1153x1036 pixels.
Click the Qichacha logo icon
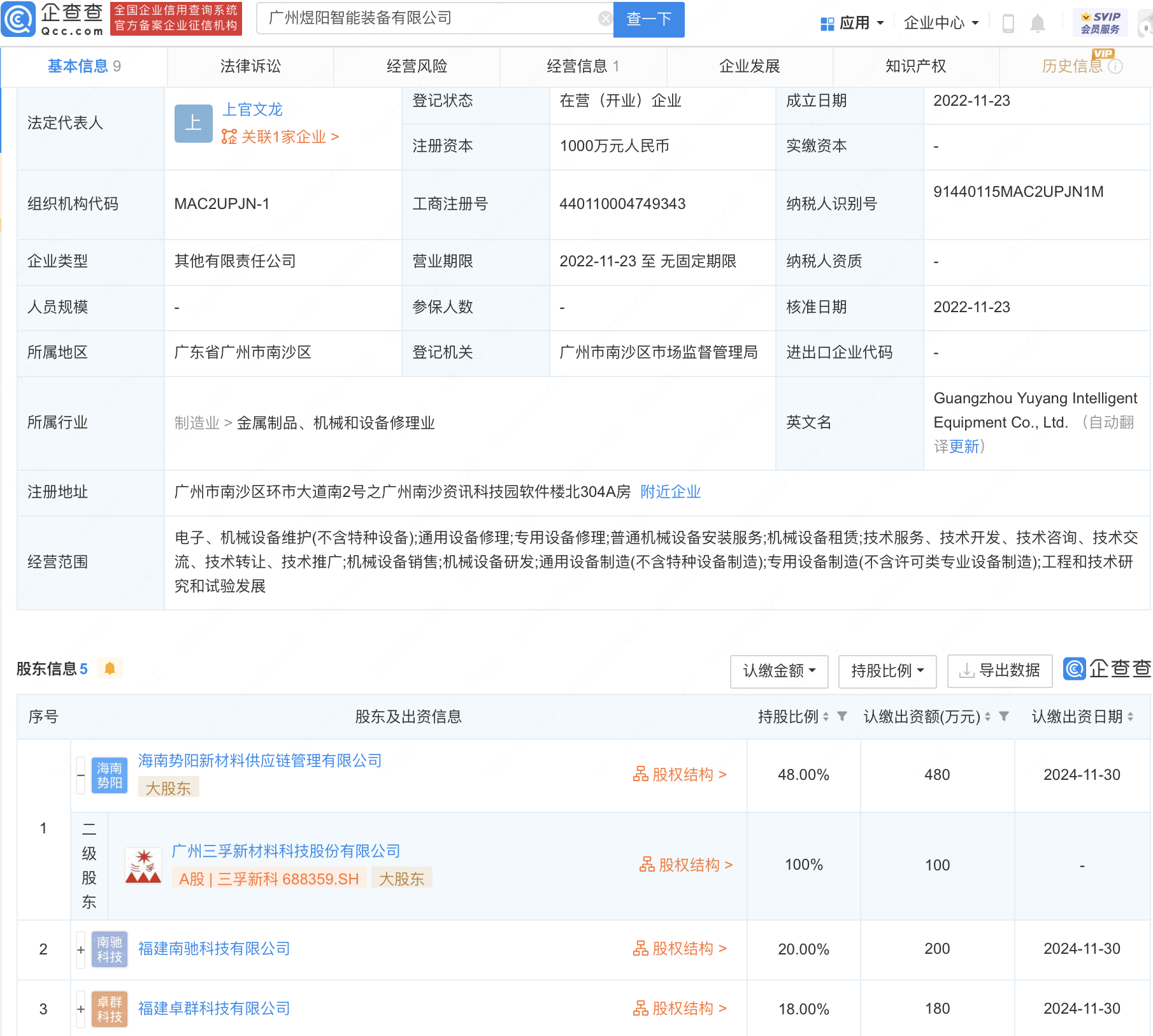tap(18, 20)
